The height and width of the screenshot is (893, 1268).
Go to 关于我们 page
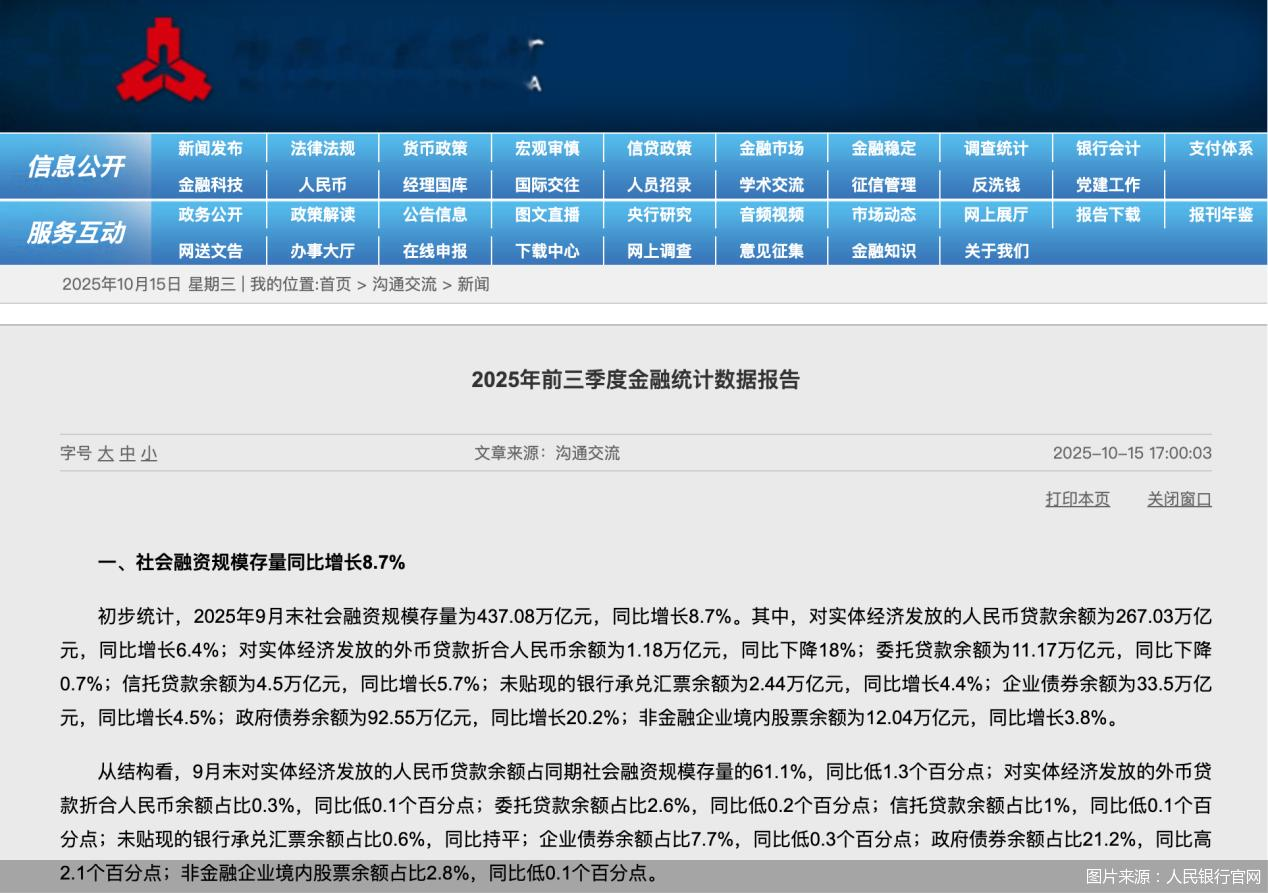click(995, 251)
